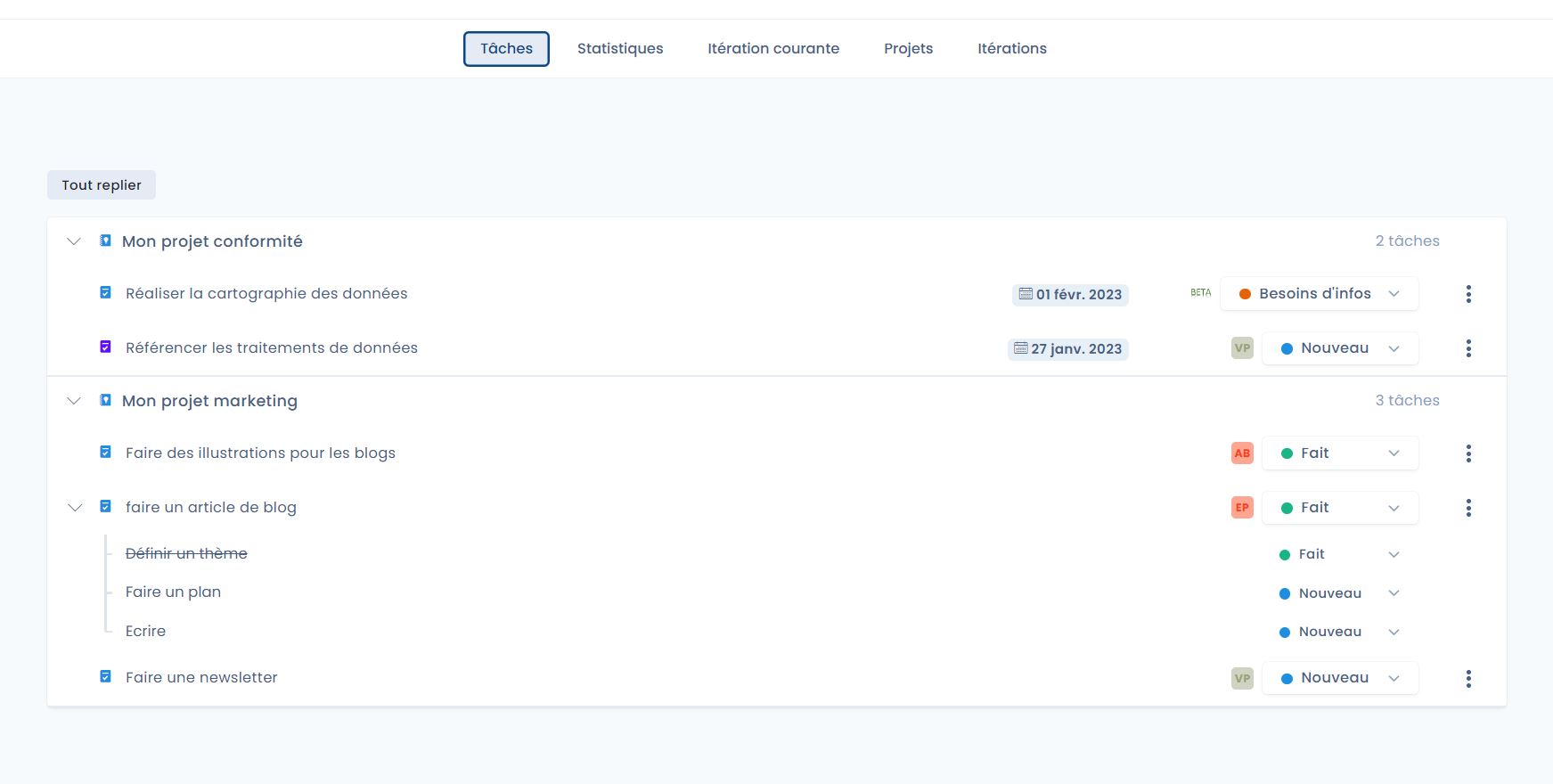Change status of Définir un thème subtask
The image size is (1553, 784).
pos(1339,554)
